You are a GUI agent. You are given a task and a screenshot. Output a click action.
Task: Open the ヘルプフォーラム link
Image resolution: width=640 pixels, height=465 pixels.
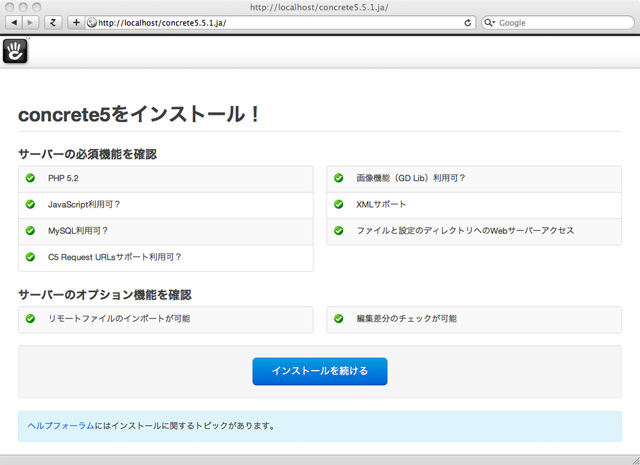tap(60, 425)
